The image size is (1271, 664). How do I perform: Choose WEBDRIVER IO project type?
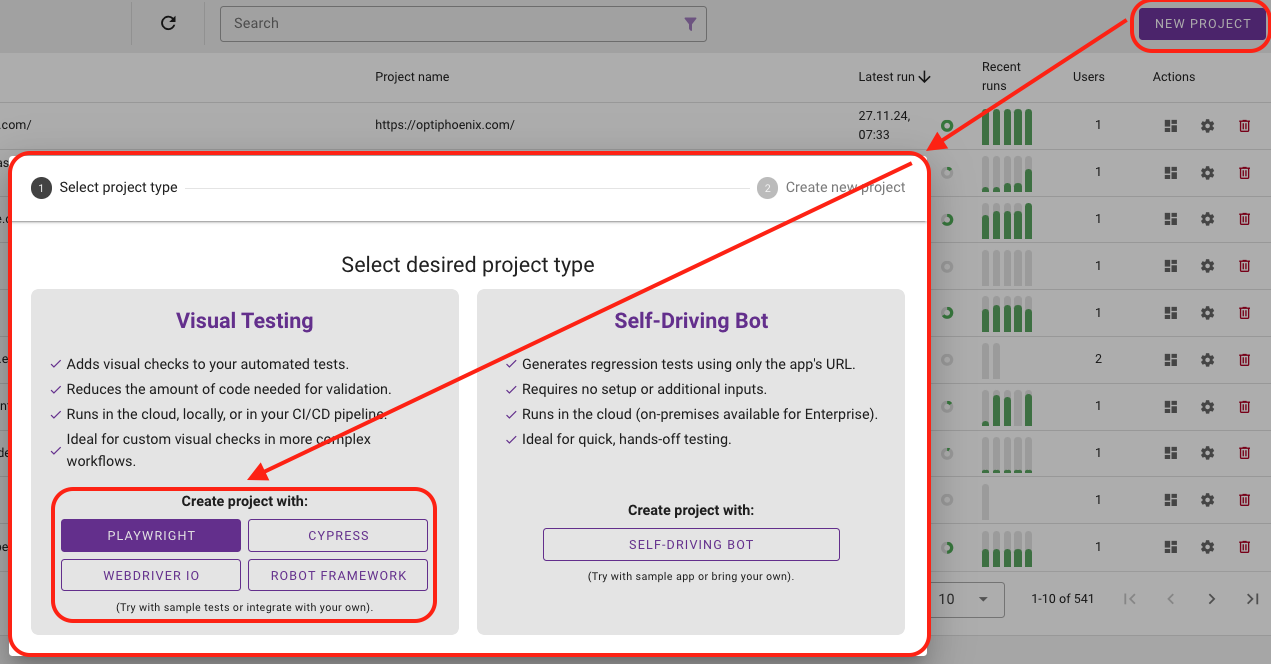tap(151, 575)
